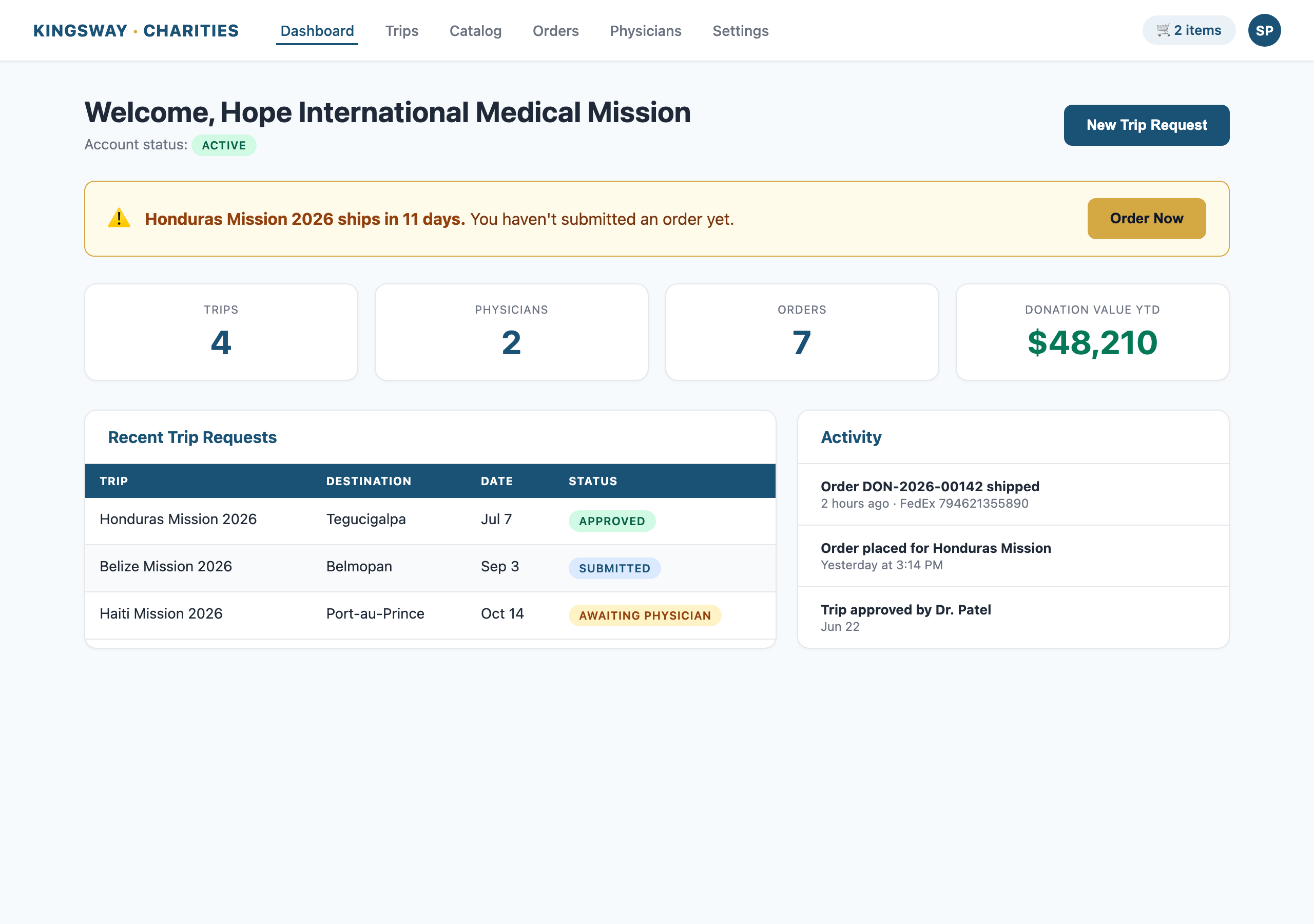
Task: Open the Catalog tab
Action: click(x=475, y=31)
